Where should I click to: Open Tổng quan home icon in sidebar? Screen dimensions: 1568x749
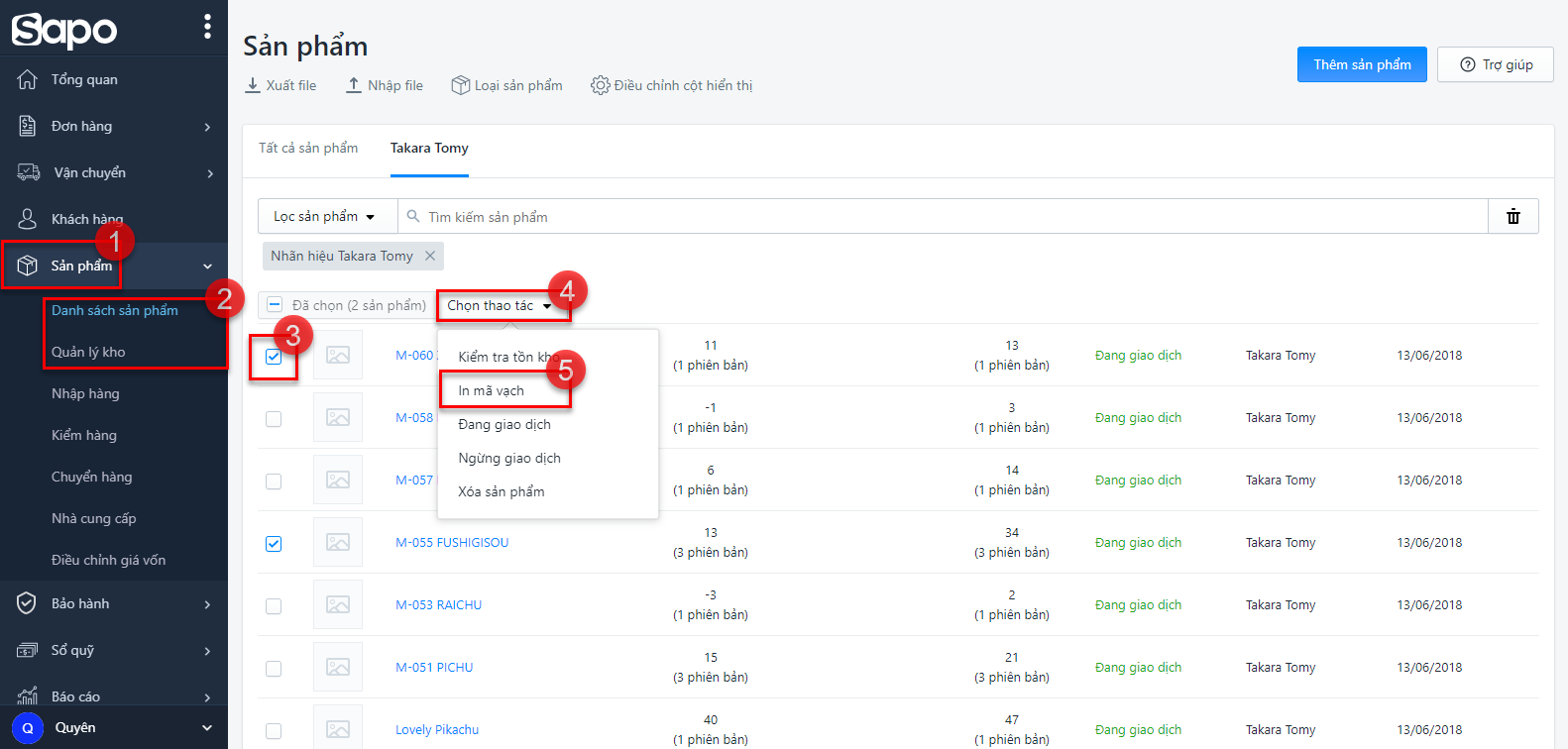click(28, 79)
